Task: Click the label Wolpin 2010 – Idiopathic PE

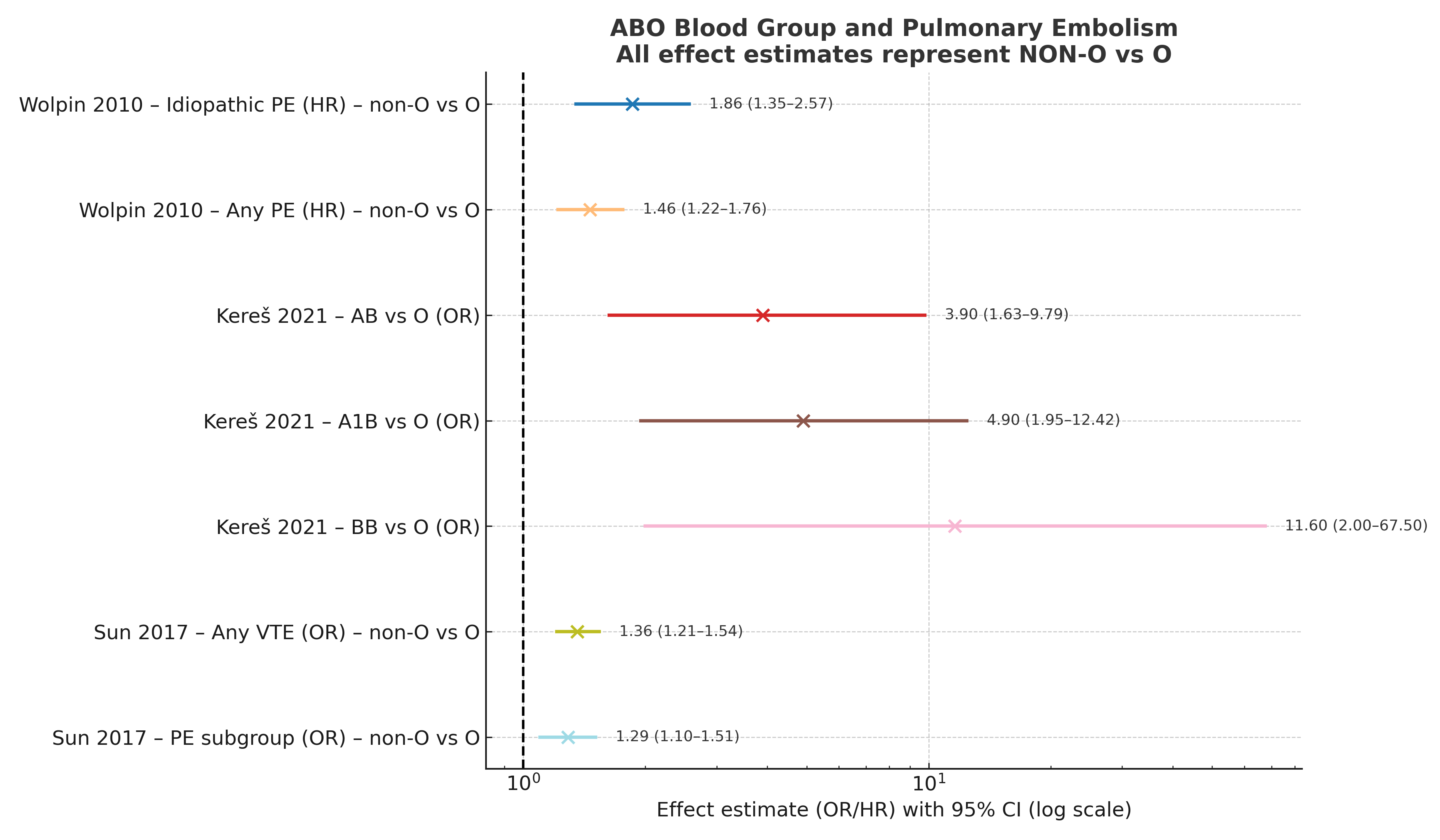Action: tap(249, 105)
